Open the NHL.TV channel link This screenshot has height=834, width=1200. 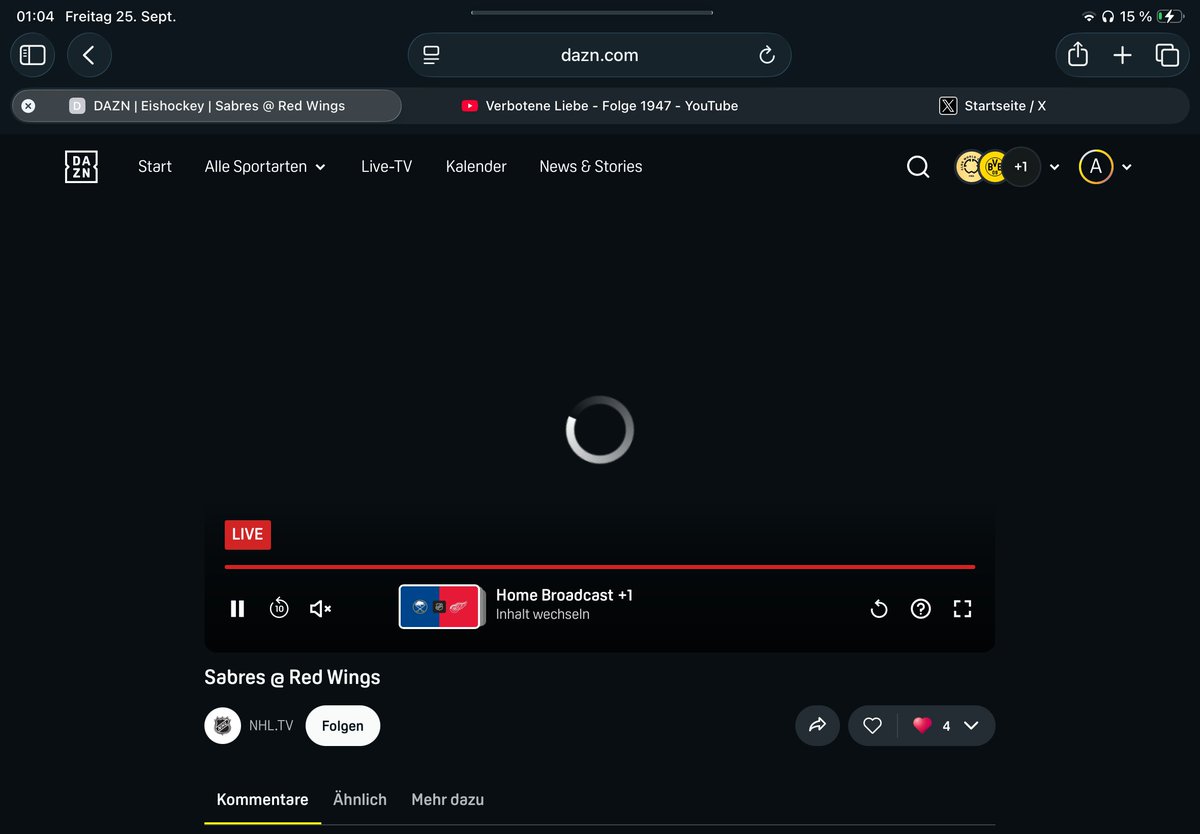pos(271,726)
